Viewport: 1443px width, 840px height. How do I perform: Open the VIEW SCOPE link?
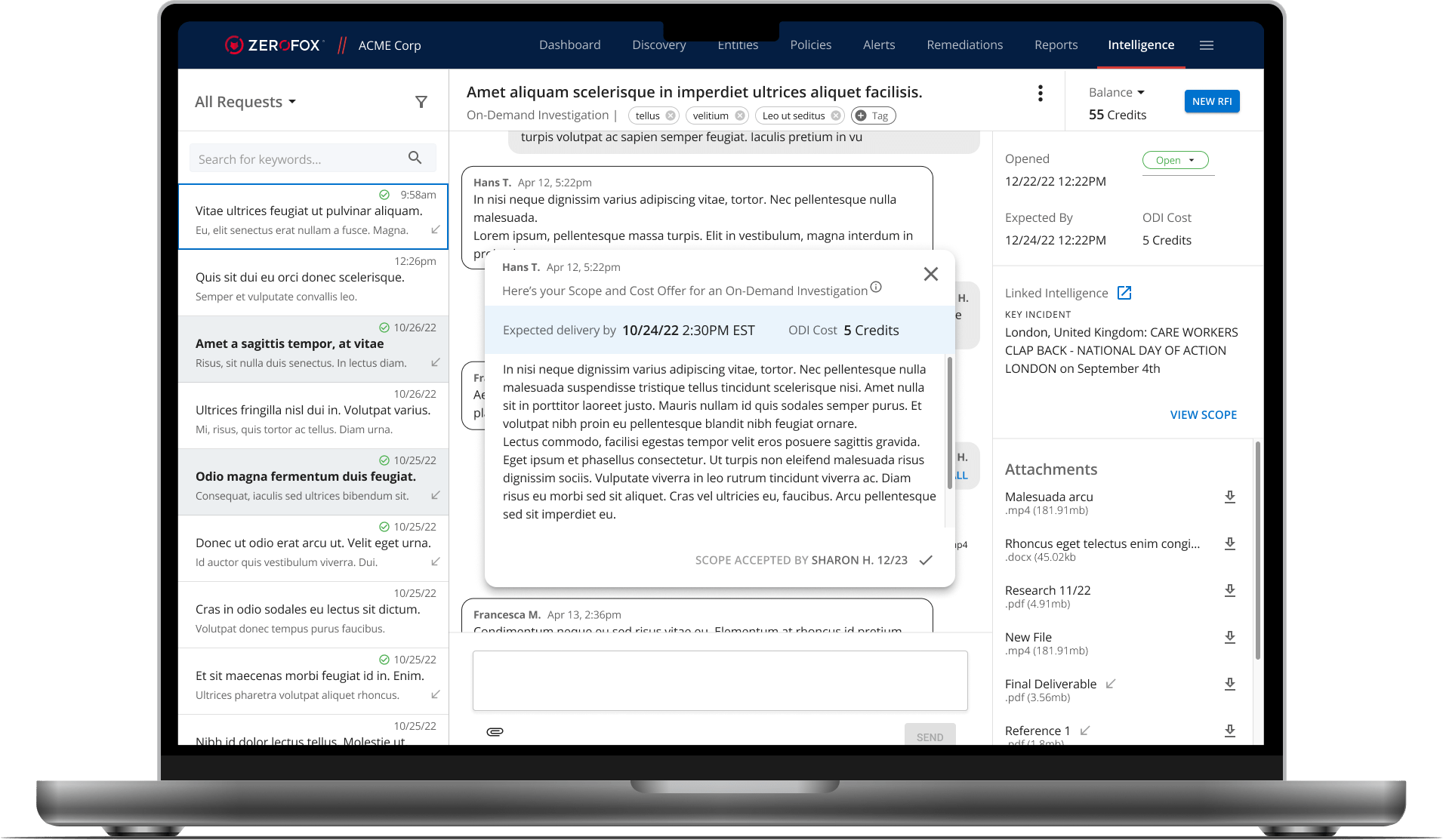pos(1203,414)
